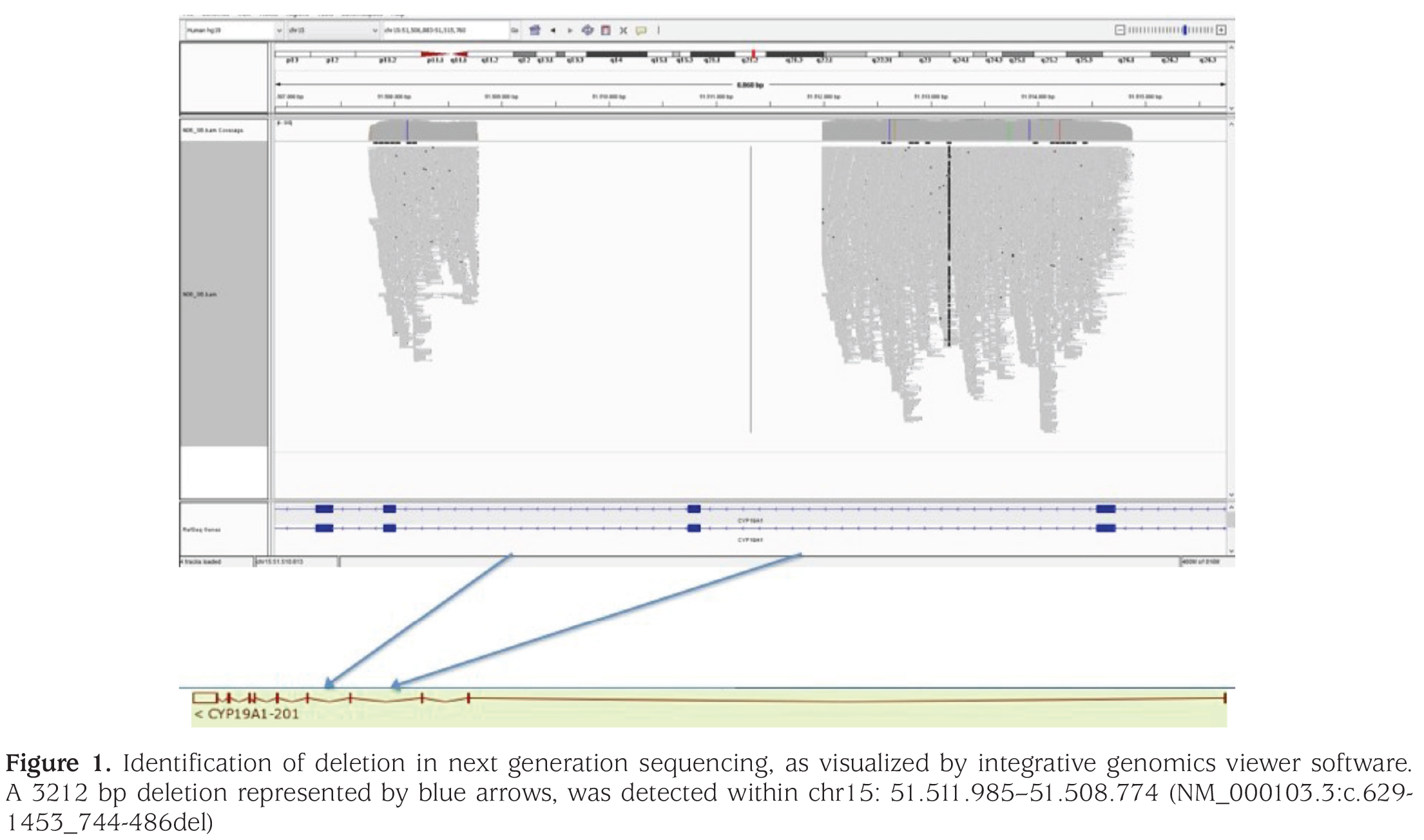Click the open box exon at left of CYP19A1-201 transcript
Image resolution: width=1424 pixels, height=840 pixels.
(x=205, y=698)
